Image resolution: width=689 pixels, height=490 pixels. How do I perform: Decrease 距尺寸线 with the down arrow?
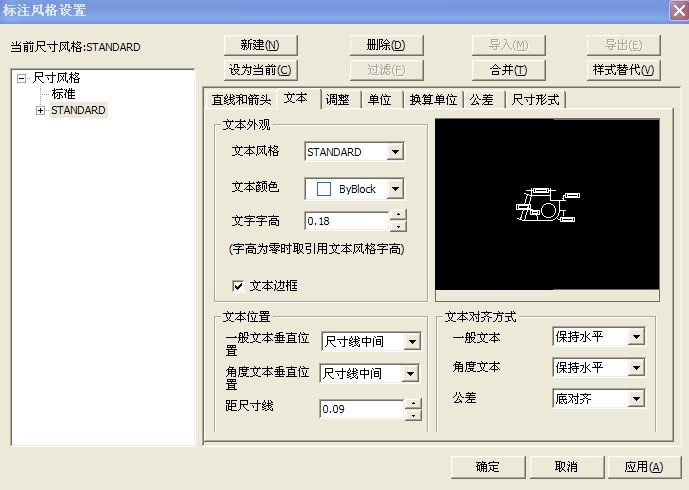(x=413, y=415)
